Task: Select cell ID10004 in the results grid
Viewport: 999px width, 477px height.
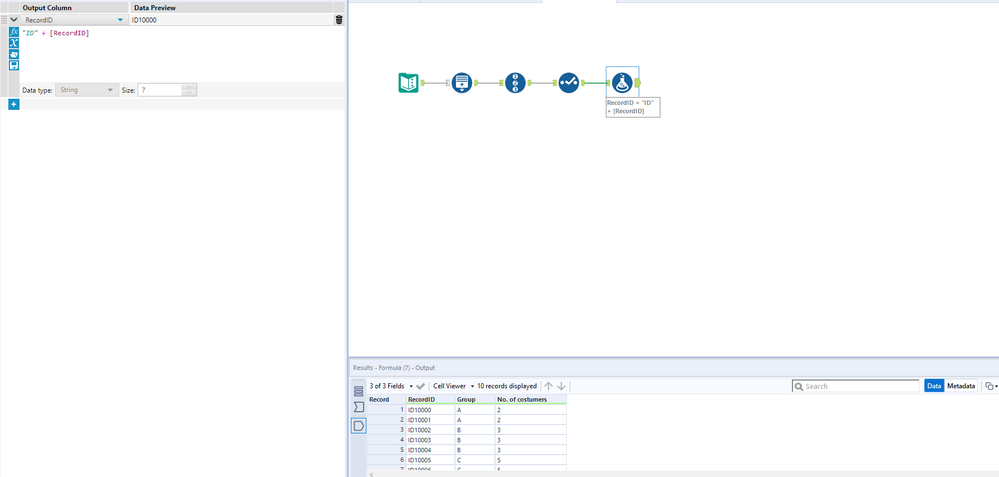Action: [431, 449]
